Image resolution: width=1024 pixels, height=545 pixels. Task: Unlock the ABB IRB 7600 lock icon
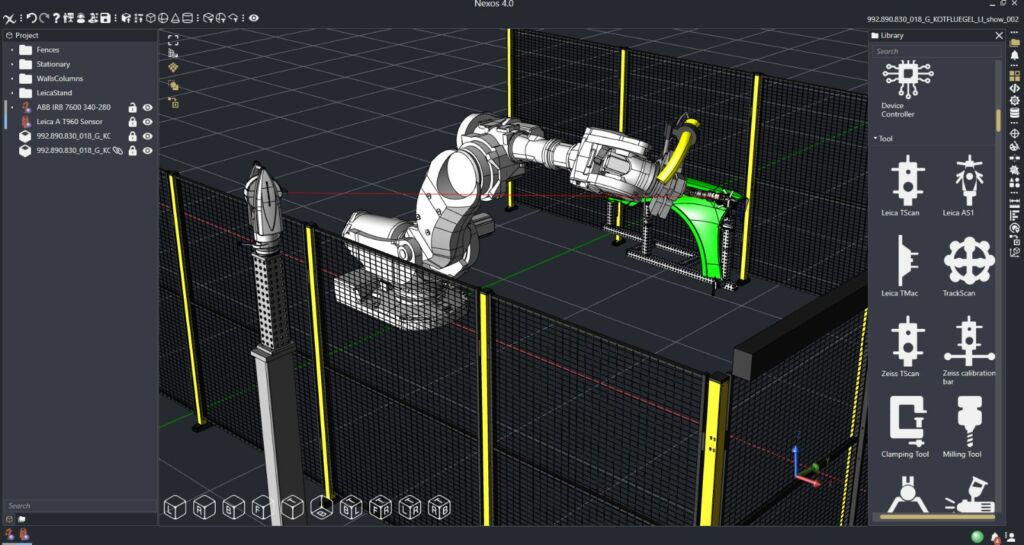click(x=132, y=107)
